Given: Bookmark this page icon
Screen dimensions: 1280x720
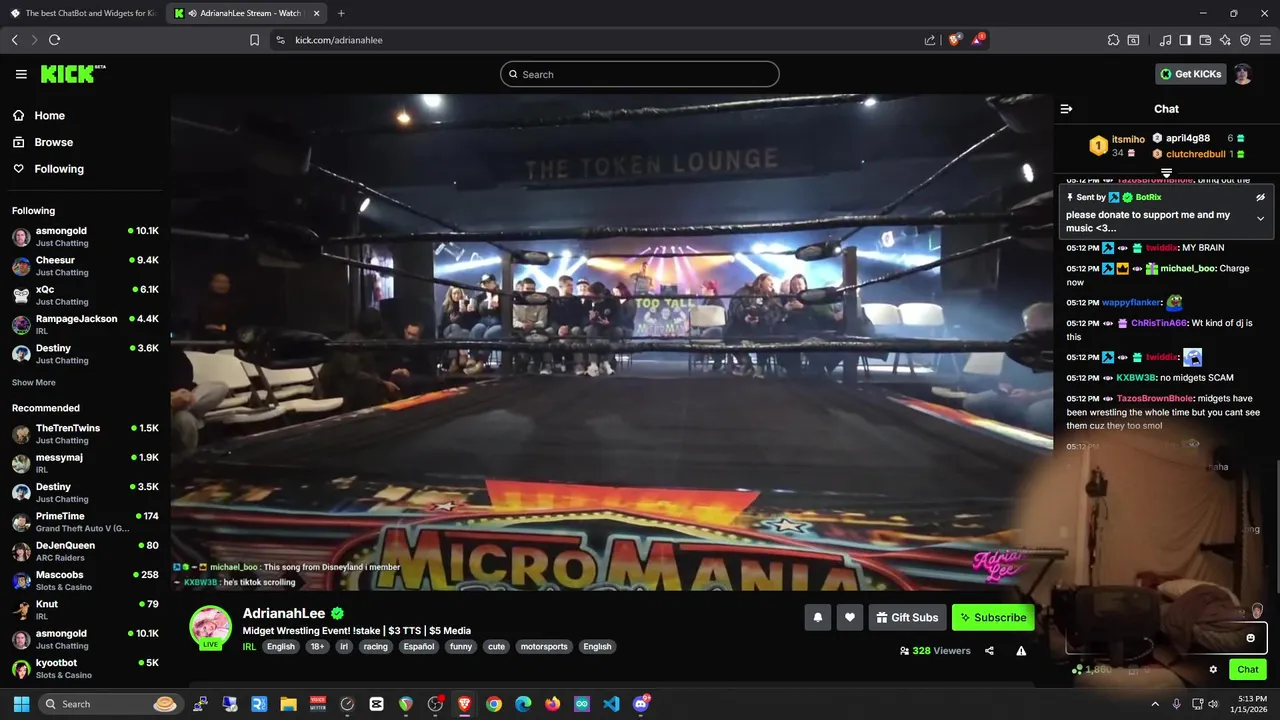Looking at the screenshot, I should tap(254, 40).
